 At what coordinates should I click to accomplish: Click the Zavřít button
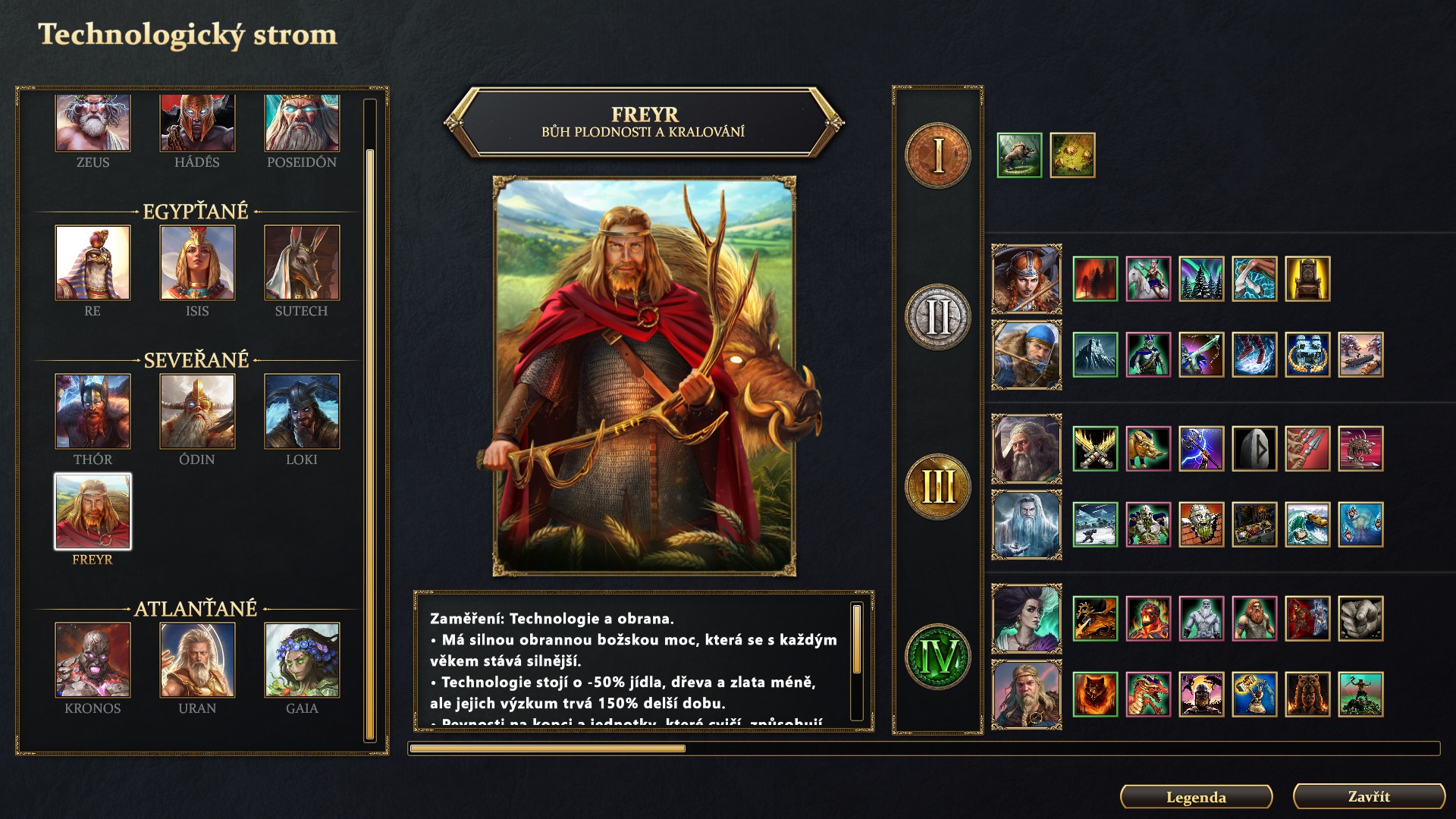[x=1369, y=796]
